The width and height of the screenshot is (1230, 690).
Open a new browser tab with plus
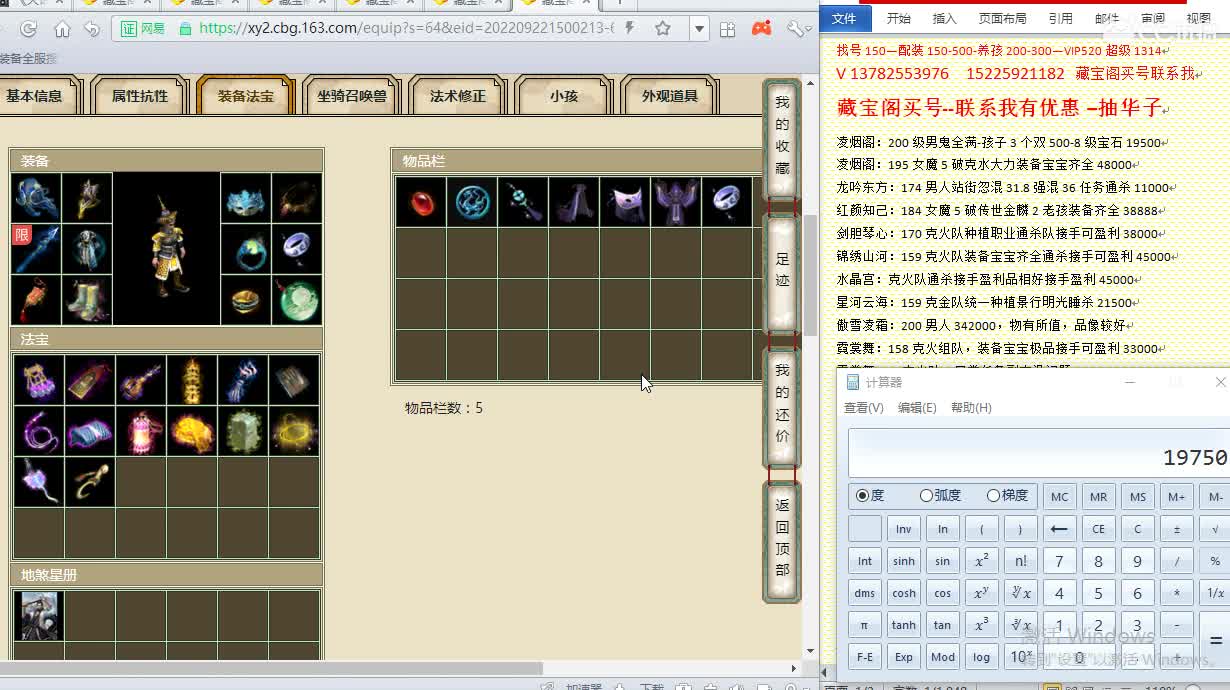(x=618, y=4)
